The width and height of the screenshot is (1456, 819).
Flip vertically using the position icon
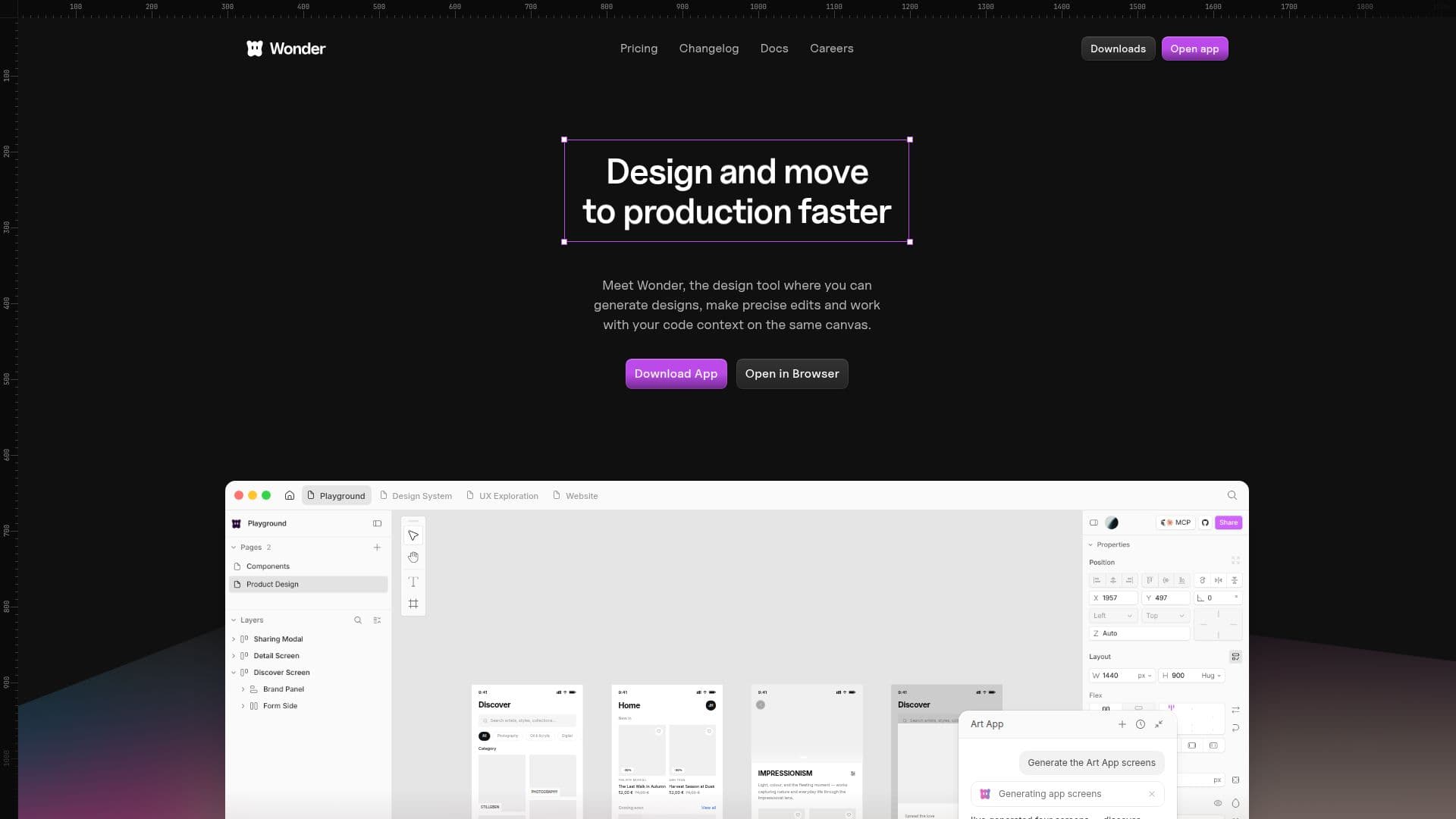1235,580
